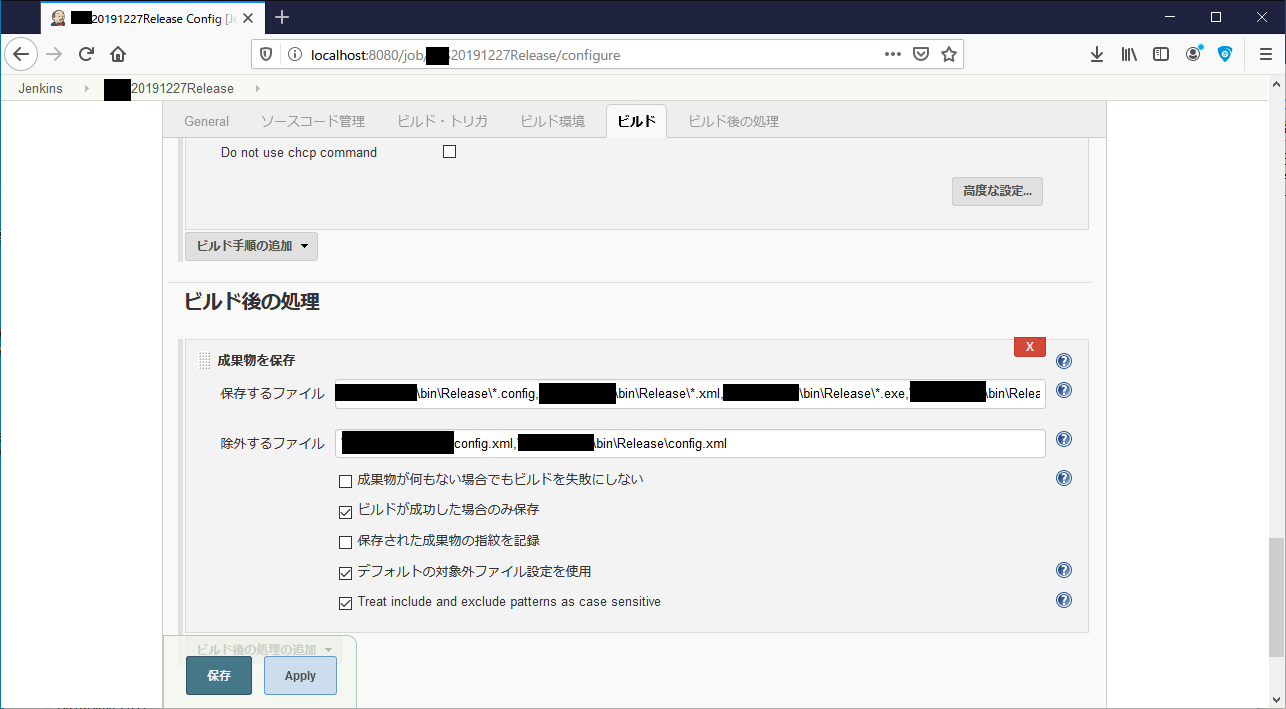1286x709 pixels.
Task: Select the 20191227Release Config browser tab
Action: click(x=151, y=18)
